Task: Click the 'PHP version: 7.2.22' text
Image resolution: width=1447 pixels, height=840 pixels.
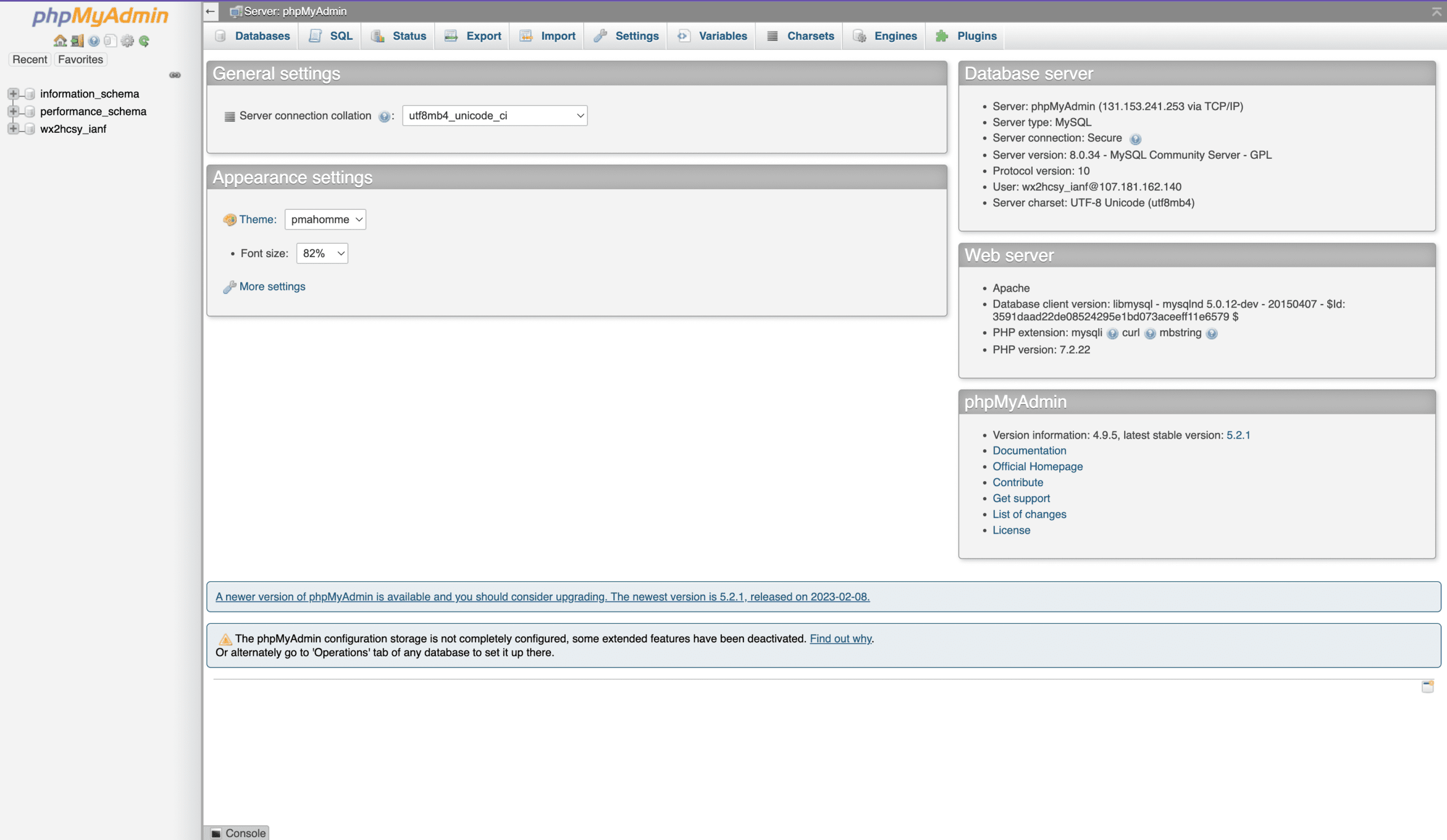Action: pos(1041,350)
